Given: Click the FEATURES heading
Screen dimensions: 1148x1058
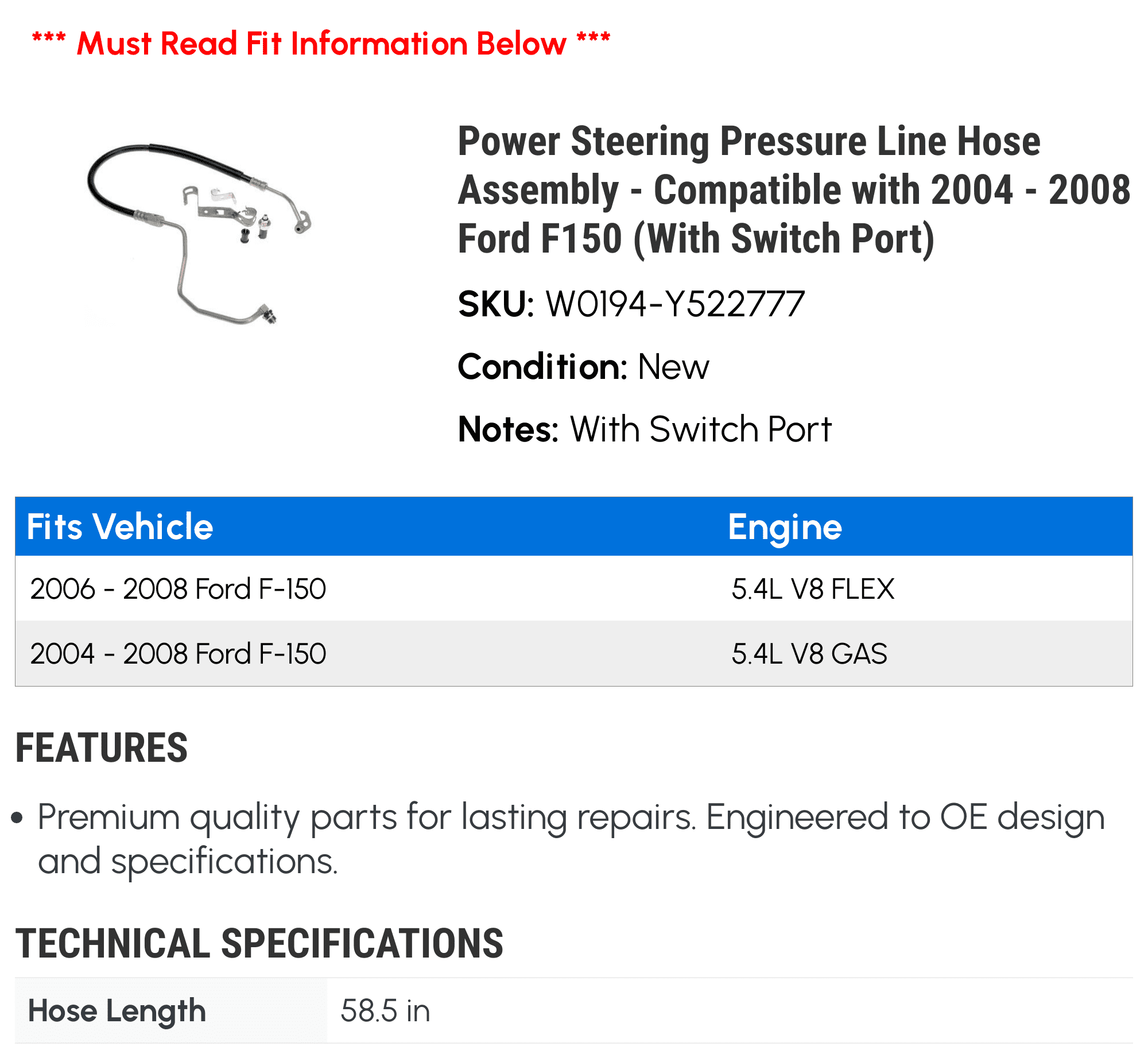Looking at the screenshot, I should [x=102, y=748].
